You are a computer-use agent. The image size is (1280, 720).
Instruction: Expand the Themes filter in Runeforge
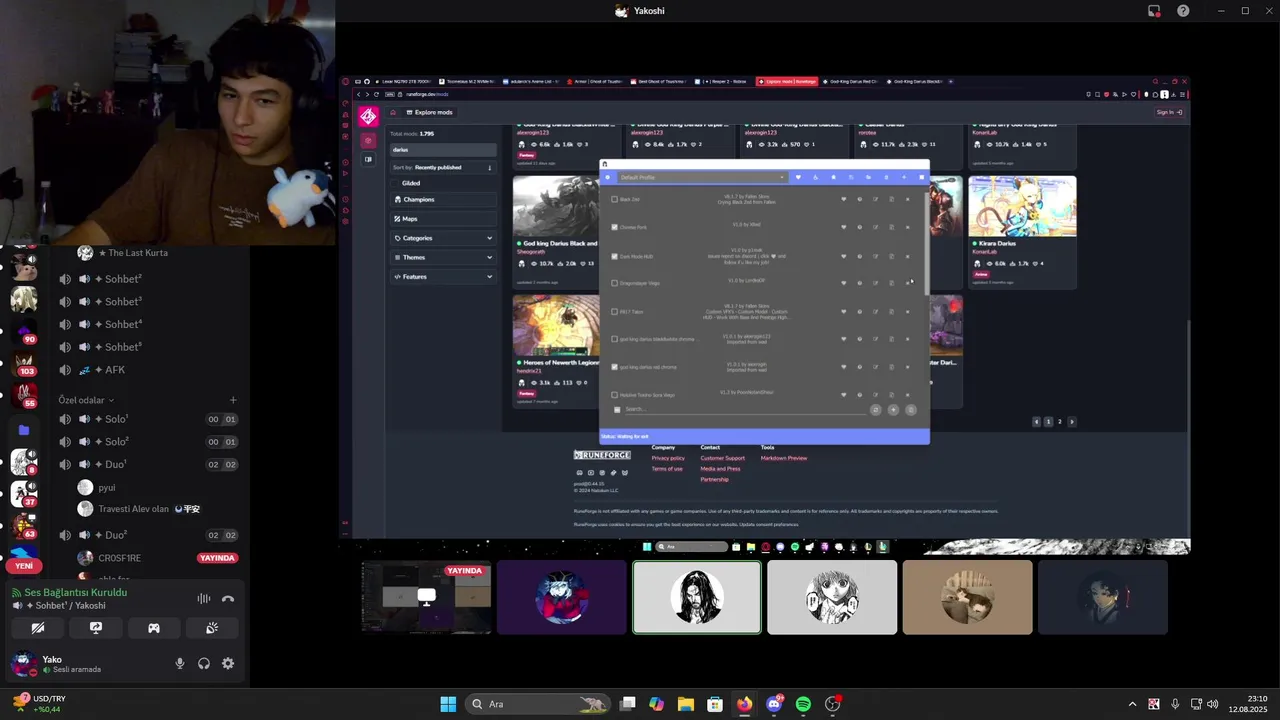443,257
